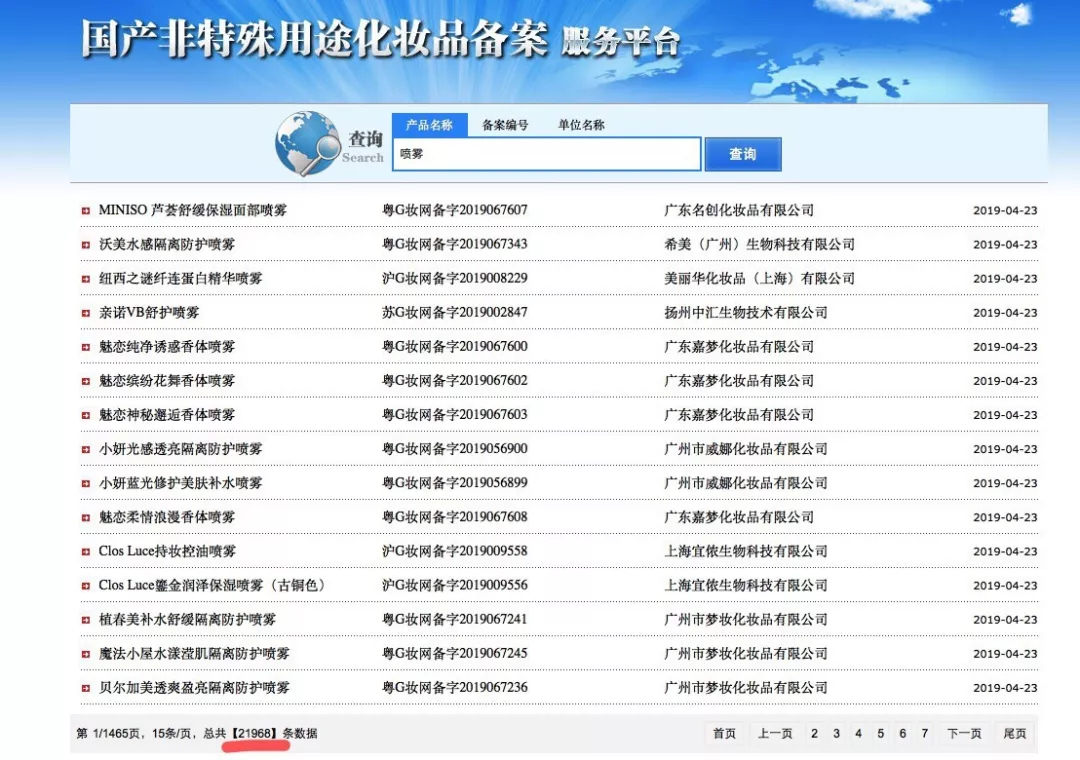Click red bullet icon beside Clos Luce持妆控油喷雾

pyautogui.click(x=85, y=552)
